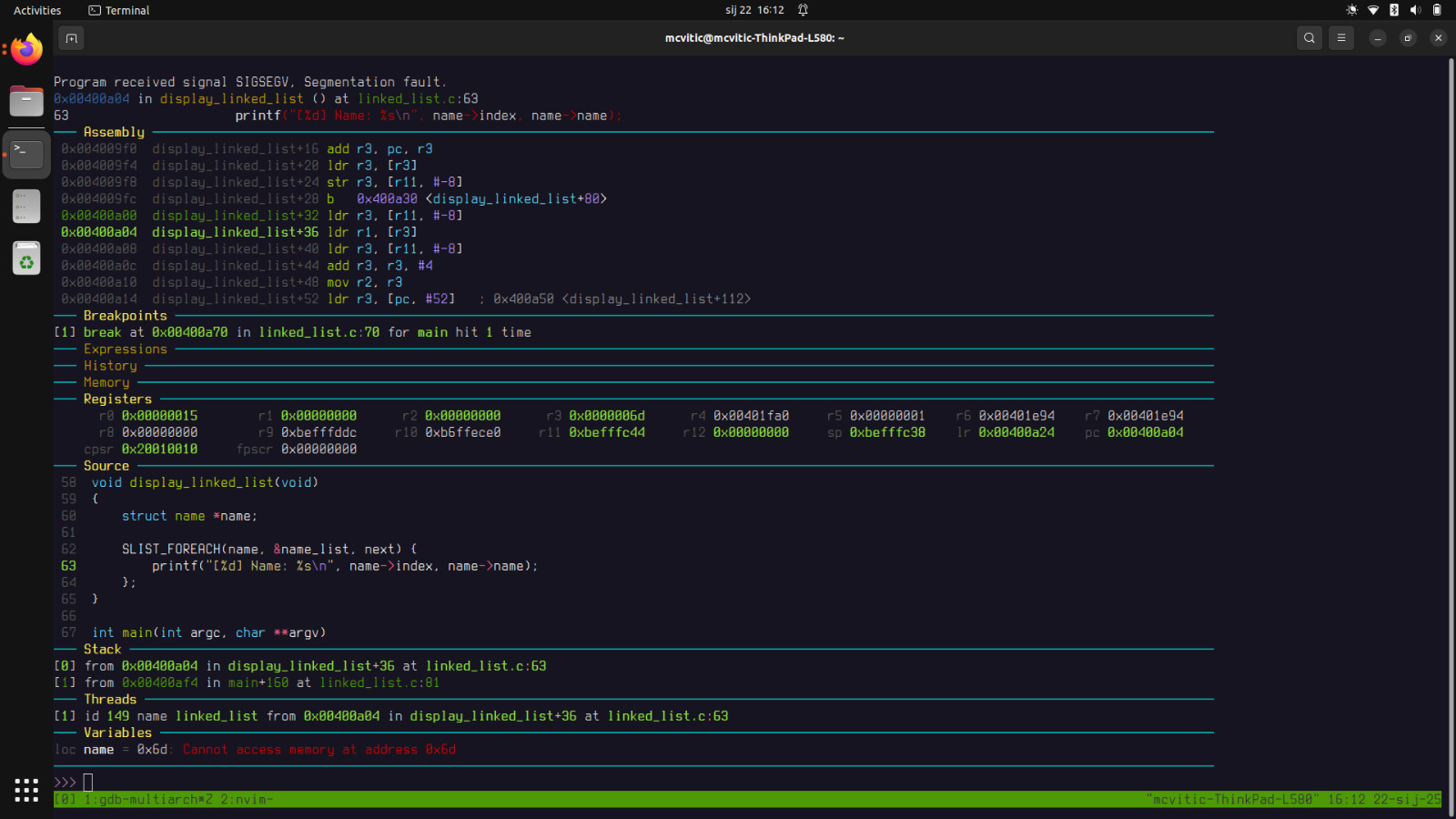Open the Files app in the dock
The width and height of the screenshot is (1456, 819).
click(x=26, y=101)
